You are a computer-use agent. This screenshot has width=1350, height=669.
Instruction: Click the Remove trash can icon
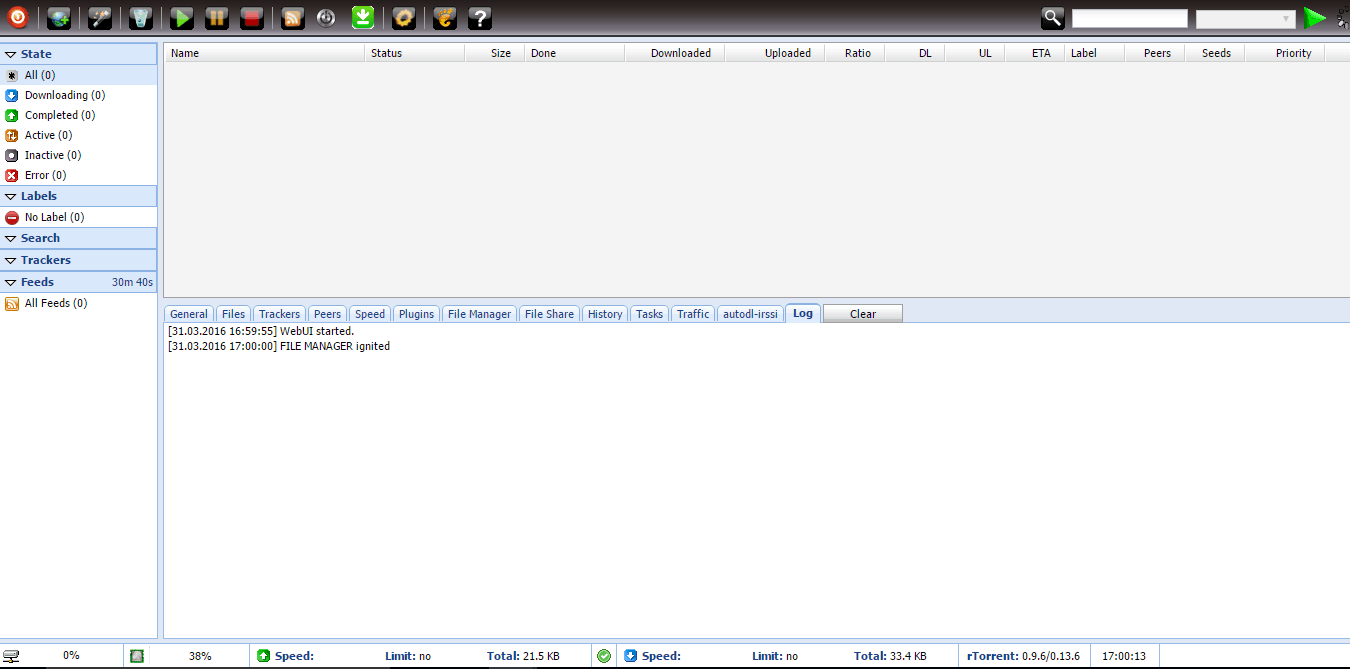click(x=141, y=17)
